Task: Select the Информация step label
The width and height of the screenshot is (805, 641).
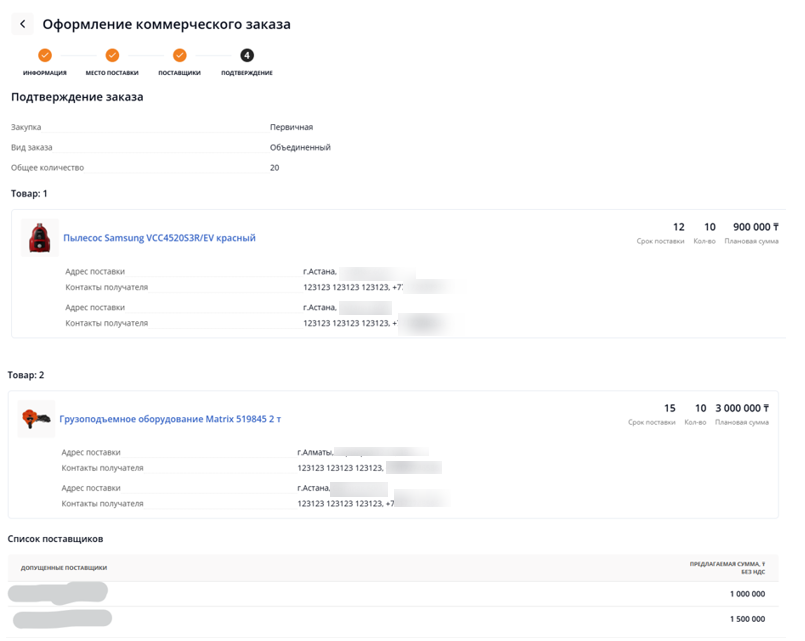Action: coord(45,73)
